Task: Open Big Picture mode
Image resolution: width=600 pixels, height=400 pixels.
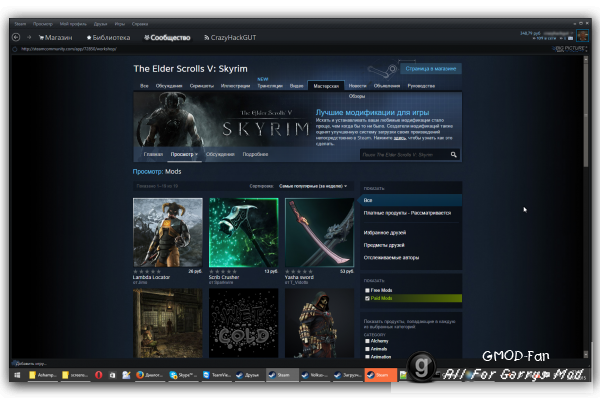Action: 569,49
